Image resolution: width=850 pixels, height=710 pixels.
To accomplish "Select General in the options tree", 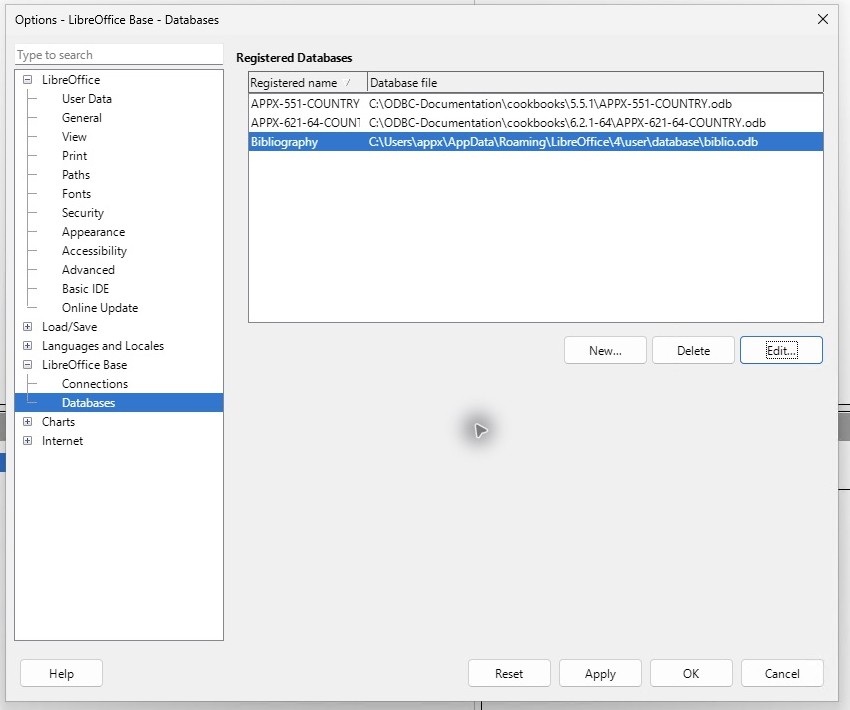I will (x=82, y=118).
